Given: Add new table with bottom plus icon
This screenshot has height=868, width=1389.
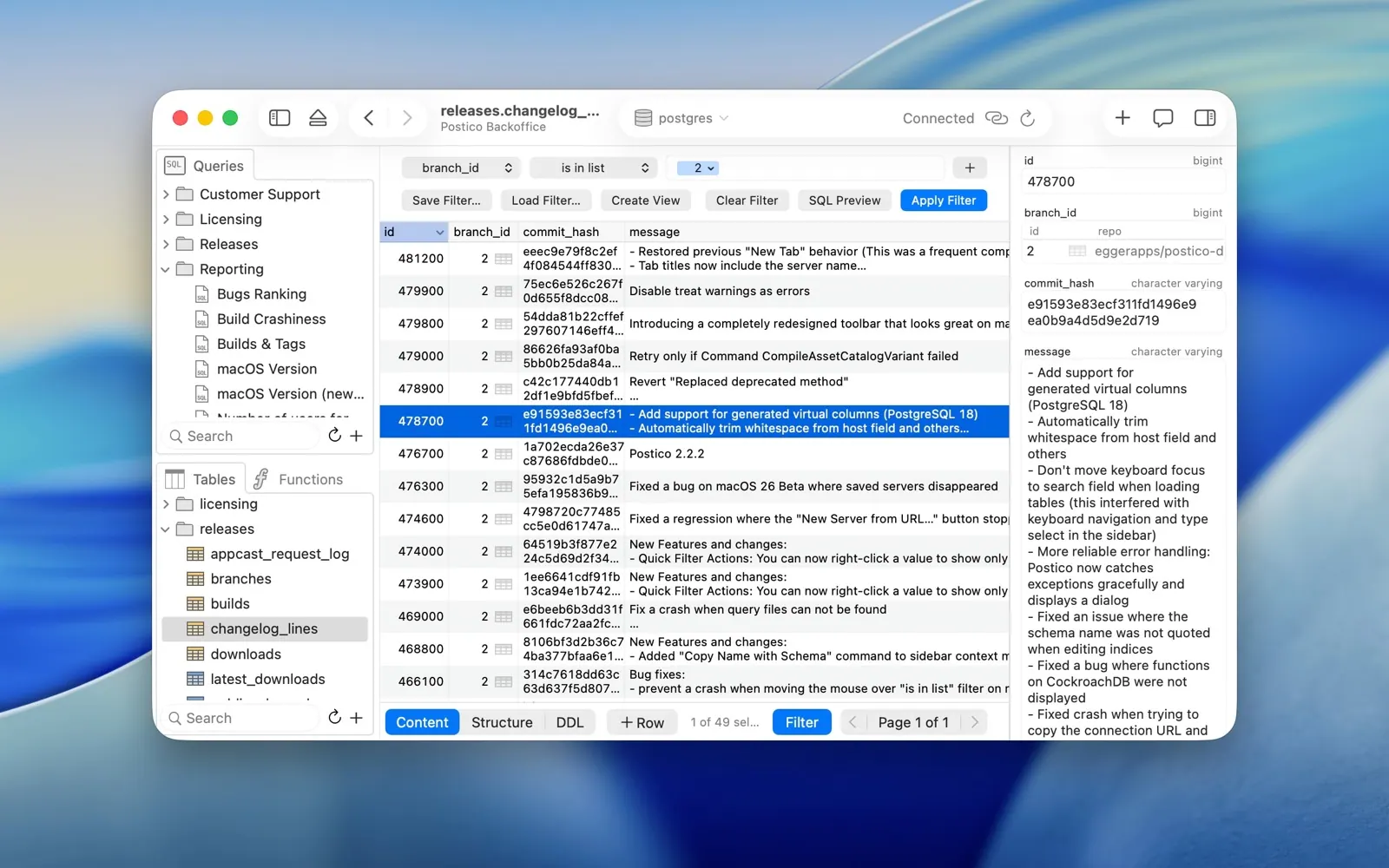Looking at the screenshot, I should click(x=357, y=718).
